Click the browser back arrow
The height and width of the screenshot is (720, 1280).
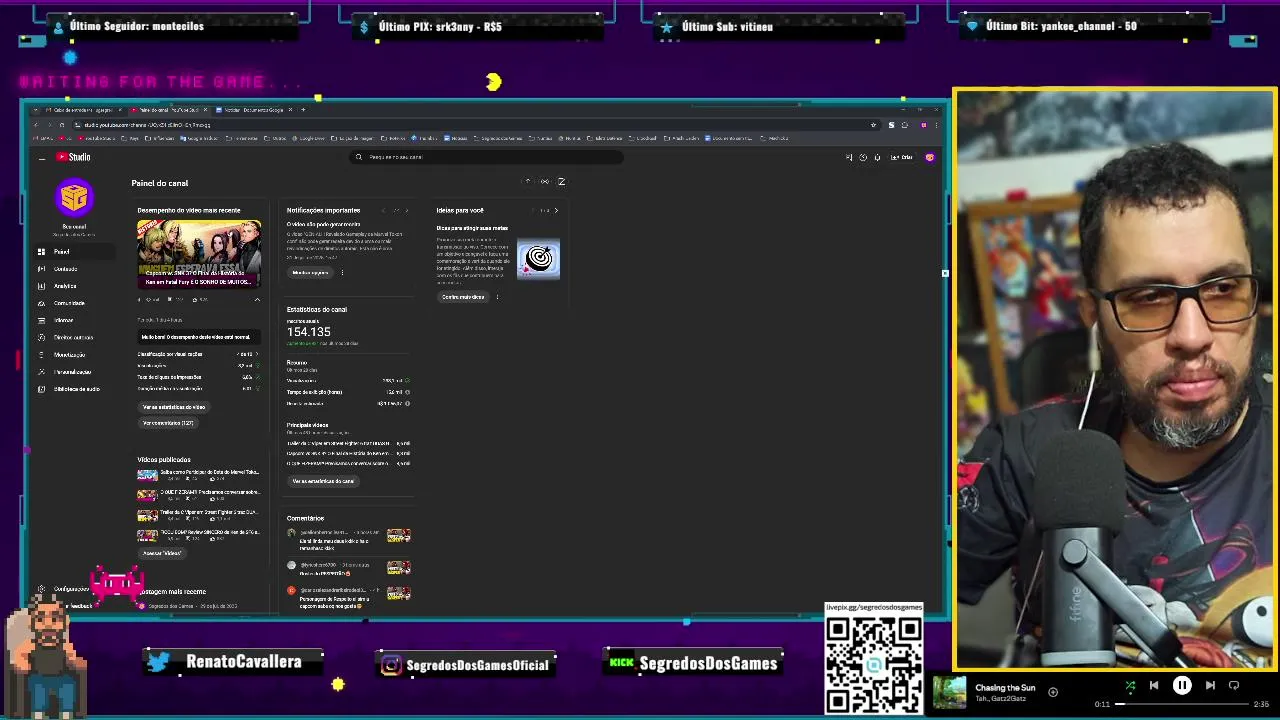click(36, 125)
